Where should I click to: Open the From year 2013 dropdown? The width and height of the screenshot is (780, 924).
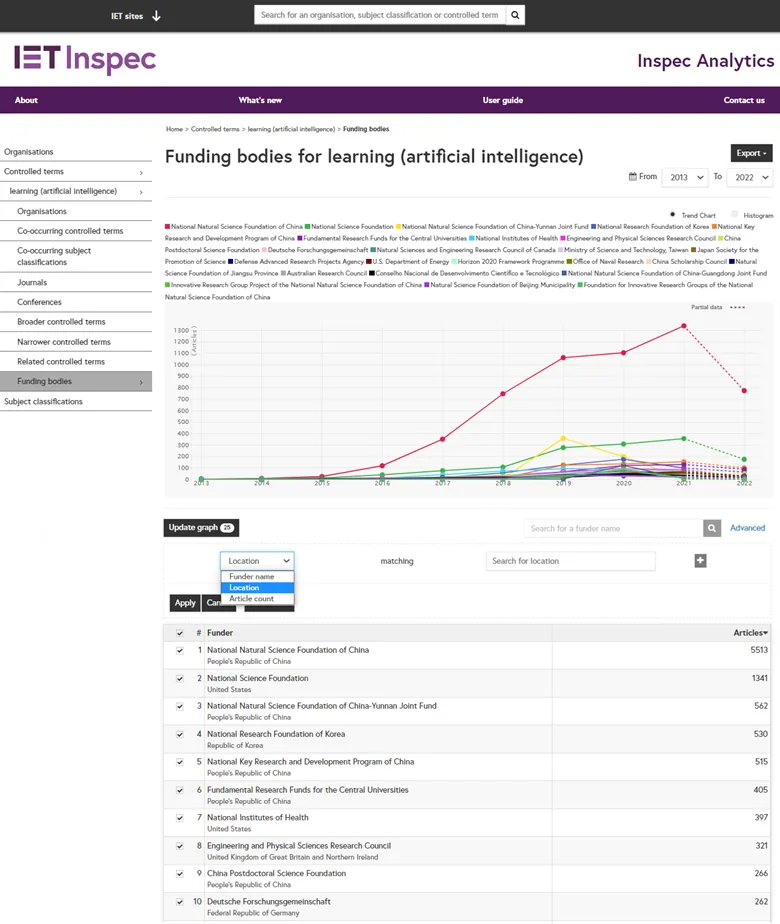[684, 177]
